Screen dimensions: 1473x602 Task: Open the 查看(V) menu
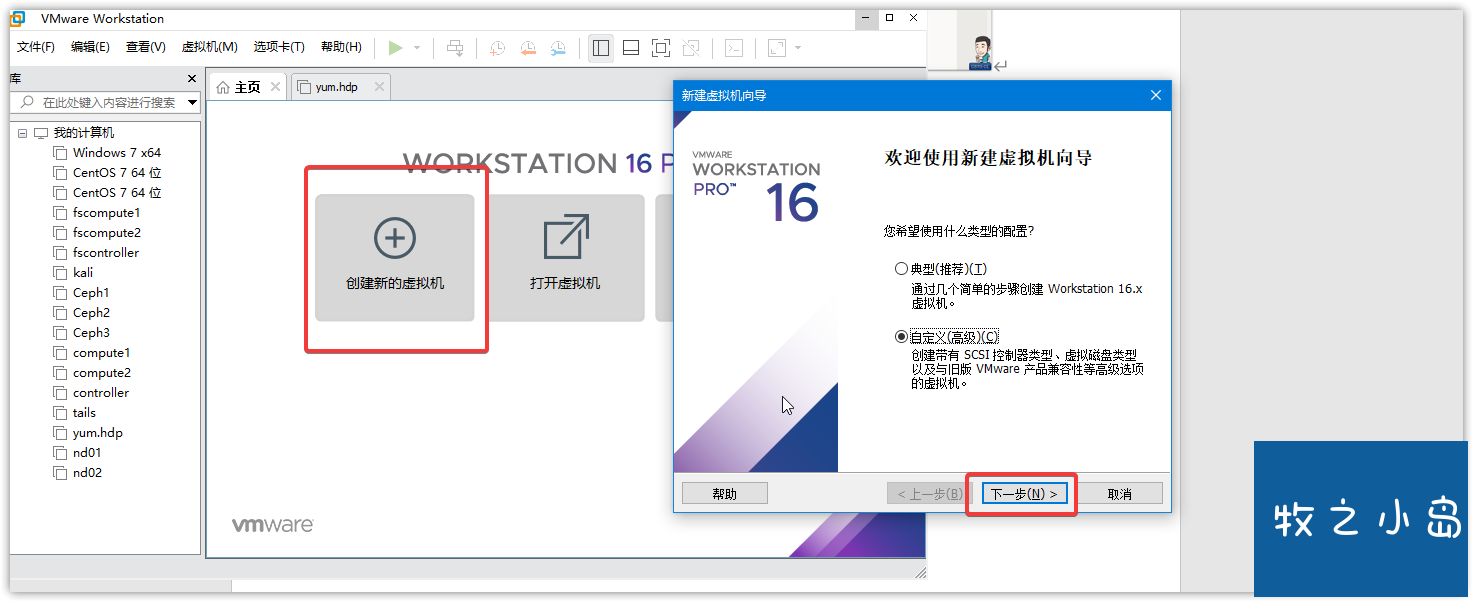[x=146, y=47]
